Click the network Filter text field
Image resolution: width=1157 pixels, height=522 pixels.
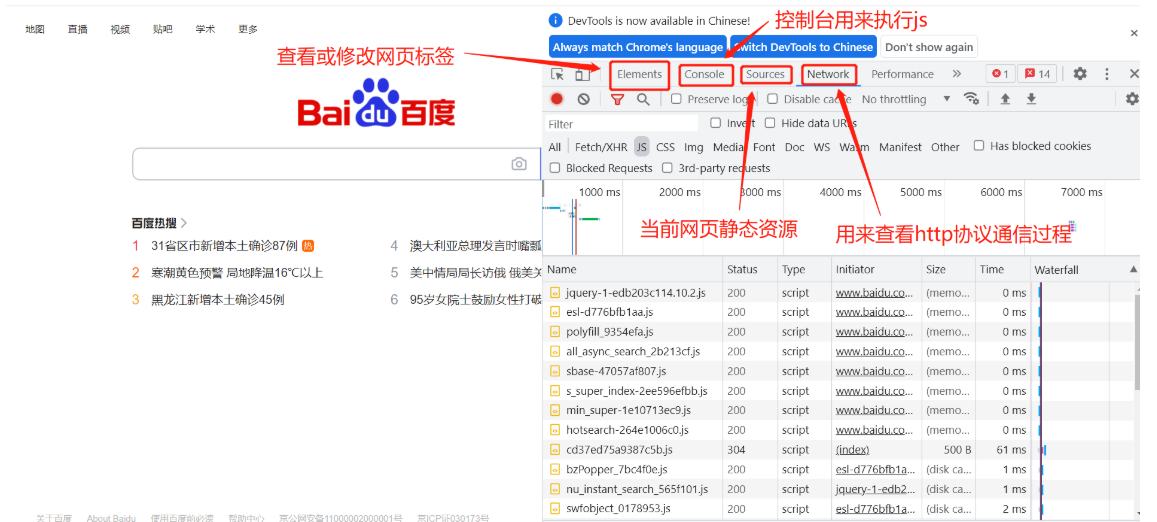[622, 123]
